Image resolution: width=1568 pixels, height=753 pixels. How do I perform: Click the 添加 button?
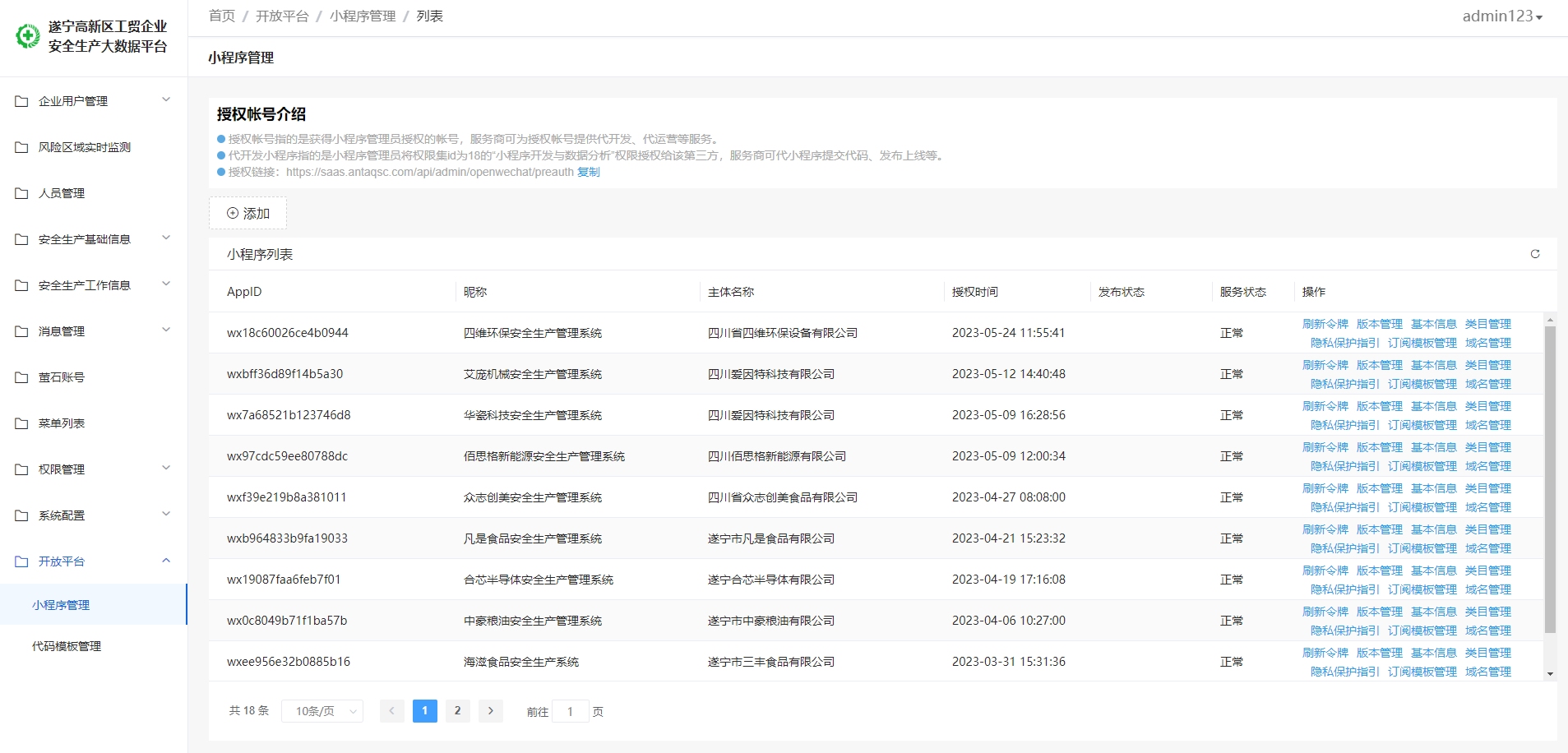click(248, 213)
